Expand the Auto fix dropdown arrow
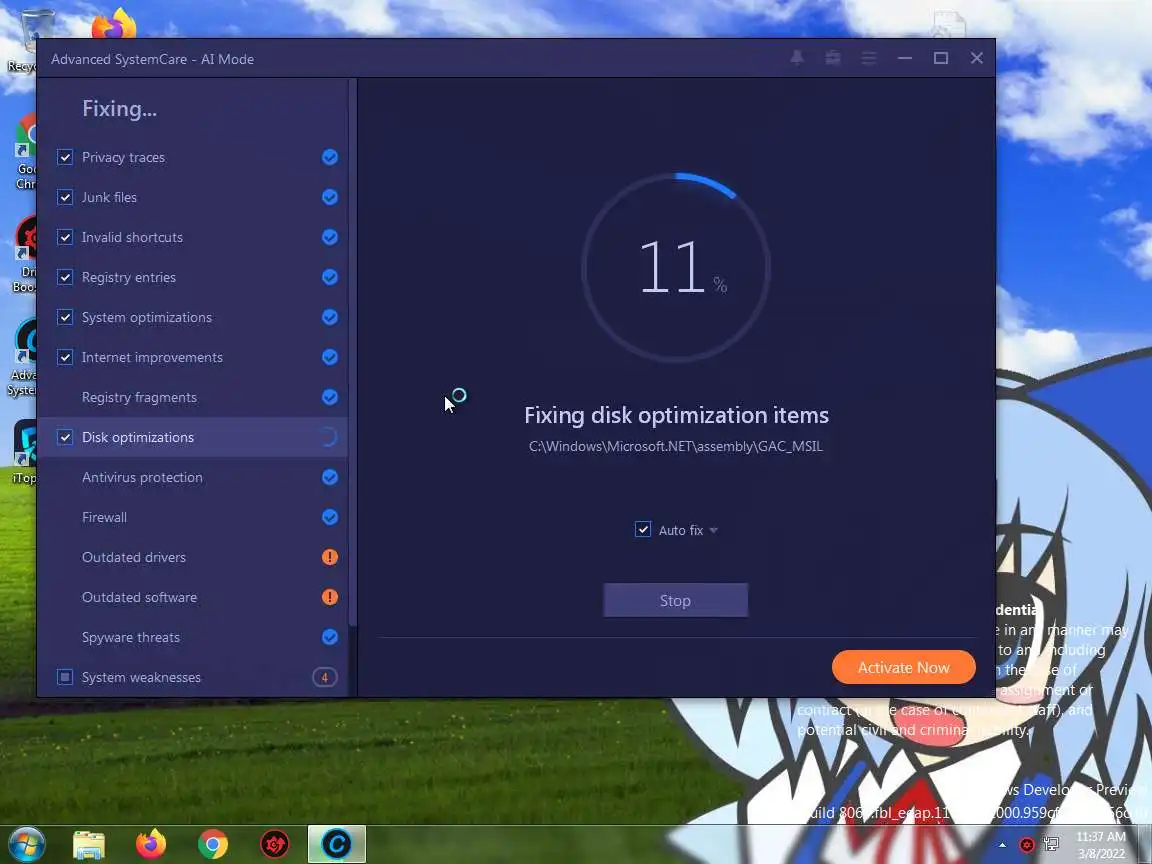The height and width of the screenshot is (864, 1152). [x=713, y=530]
